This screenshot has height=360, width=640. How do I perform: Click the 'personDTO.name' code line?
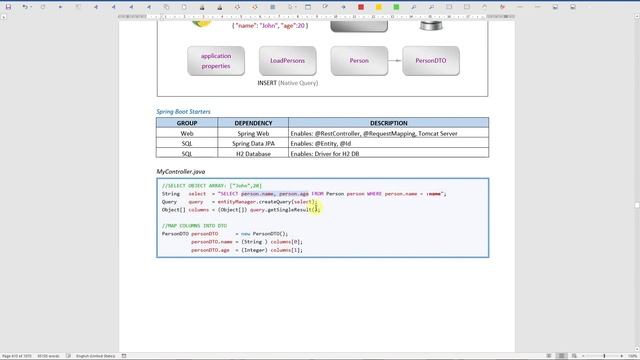click(247, 242)
